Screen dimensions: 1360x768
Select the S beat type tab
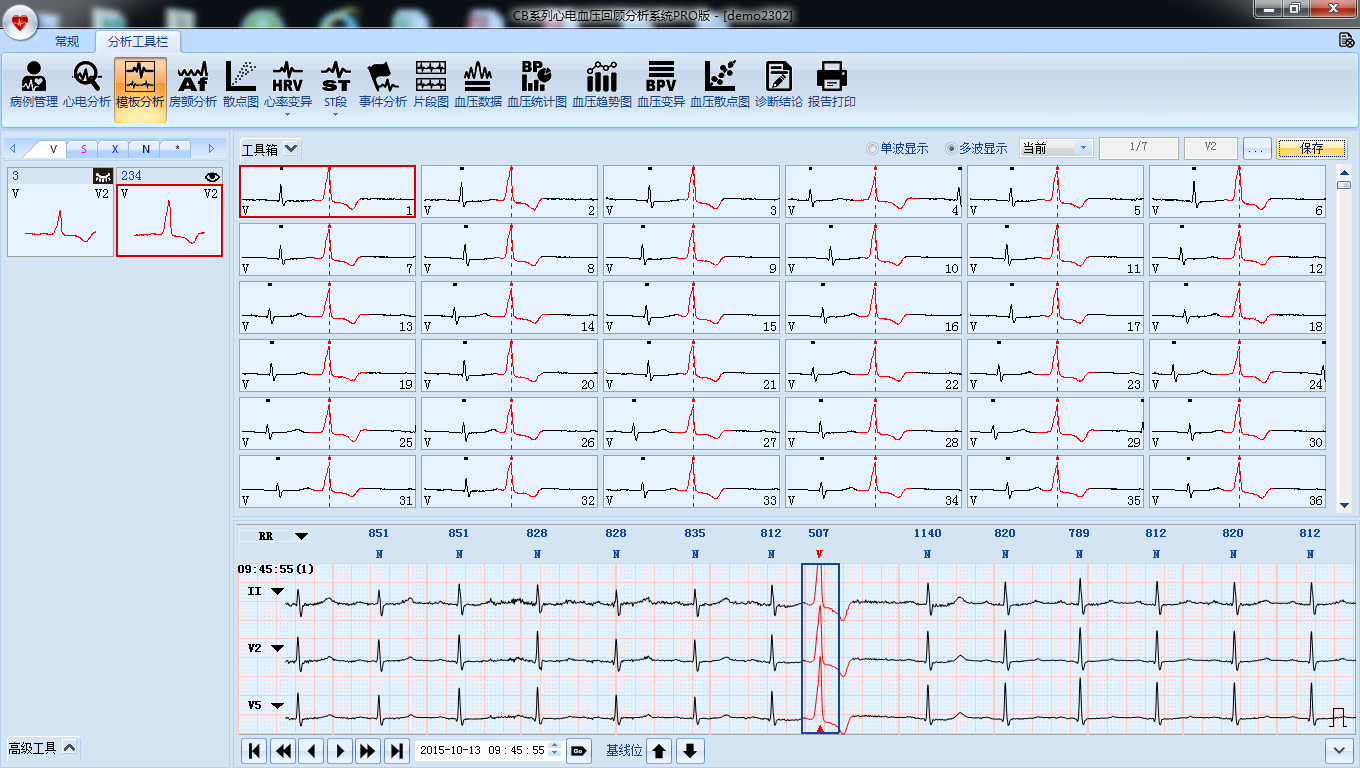click(83, 149)
